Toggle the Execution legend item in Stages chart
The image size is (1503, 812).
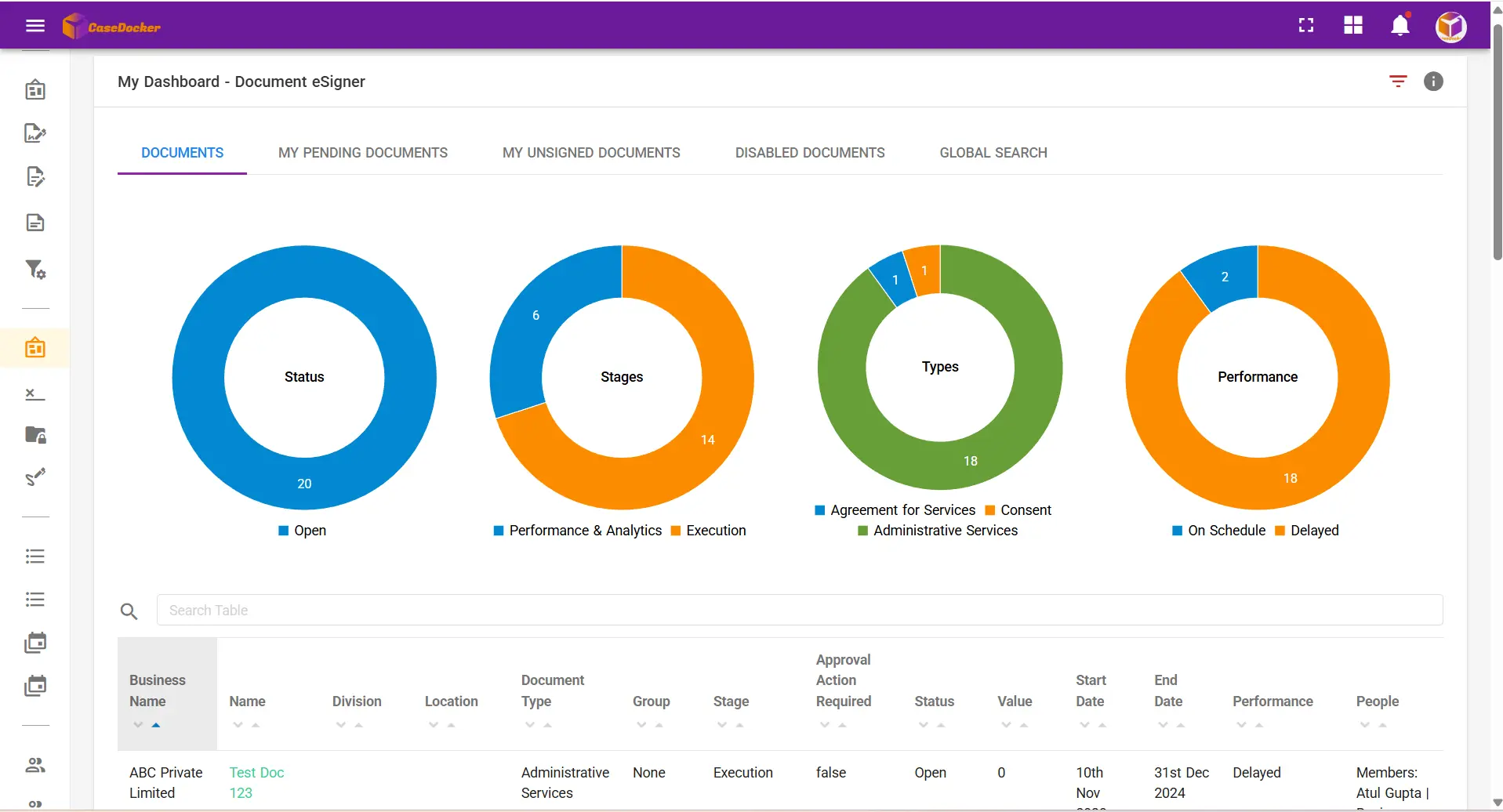709,531
